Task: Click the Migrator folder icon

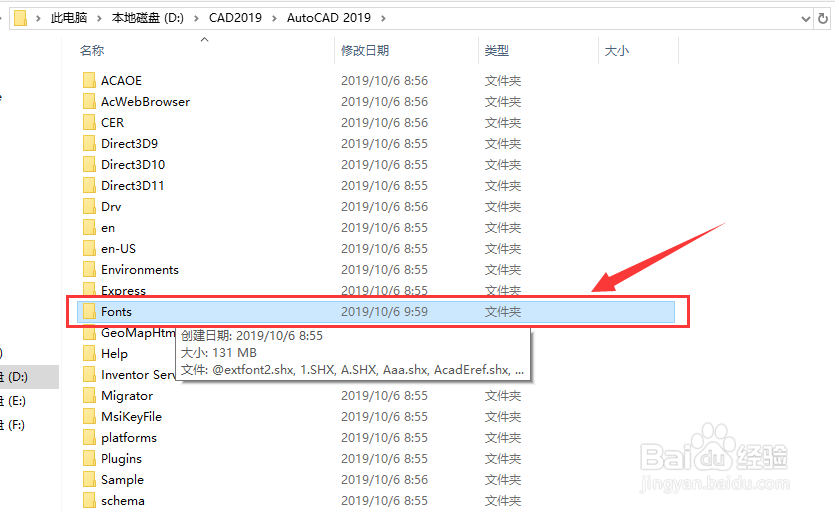Action: (x=89, y=395)
